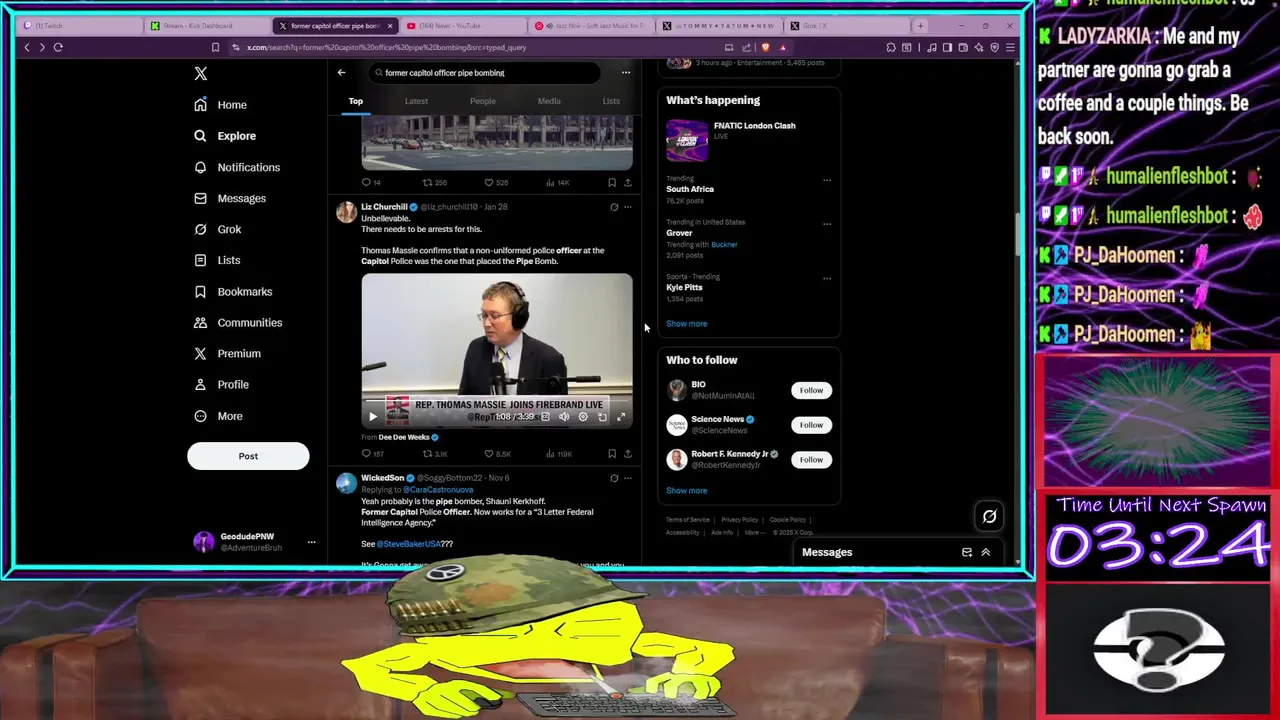Image resolution: width=1280 pixels, height=720 pixels.
Task: Open more options for South Africa trend
Action: (827, 180)
